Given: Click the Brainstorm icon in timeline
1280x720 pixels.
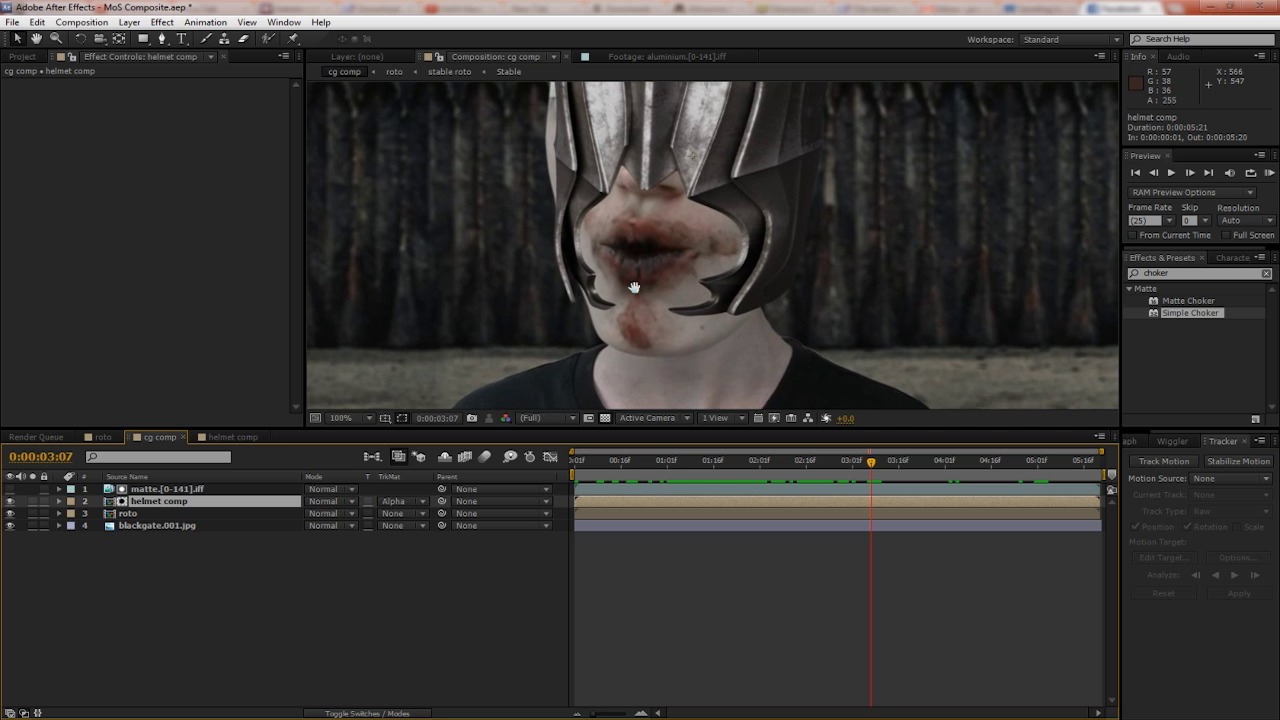Looking at the screenshot, I should click(x=510, y=457).
